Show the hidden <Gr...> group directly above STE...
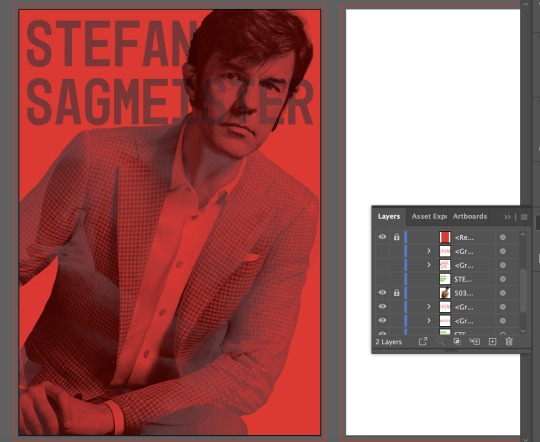 382,265
